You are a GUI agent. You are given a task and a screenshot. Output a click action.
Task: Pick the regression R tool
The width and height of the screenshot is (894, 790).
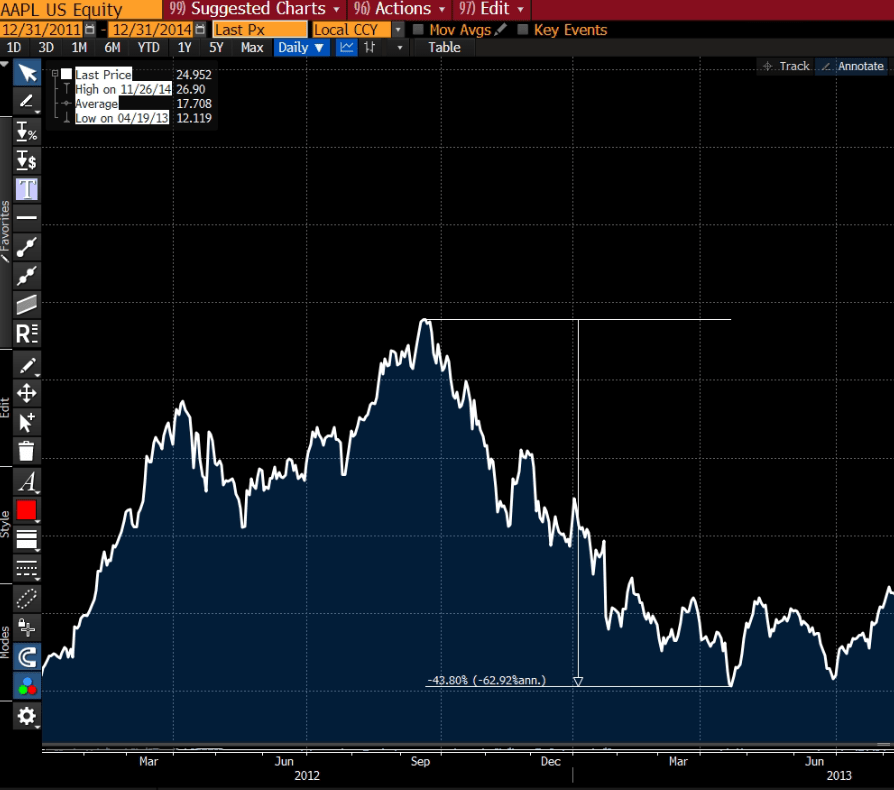tap(27, 334)
